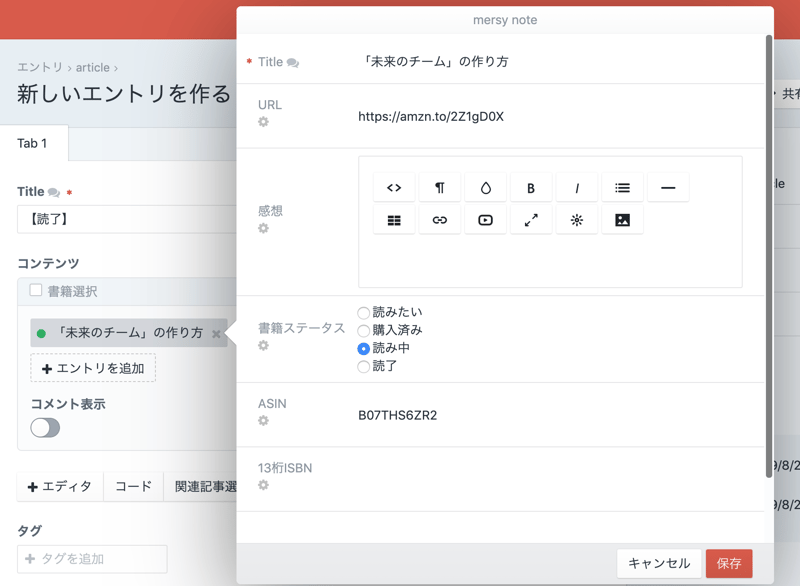This screenshot has width=800, height=586.
Task: Toggle the コメント表示 switch
Action: click(x=45, y=428)
